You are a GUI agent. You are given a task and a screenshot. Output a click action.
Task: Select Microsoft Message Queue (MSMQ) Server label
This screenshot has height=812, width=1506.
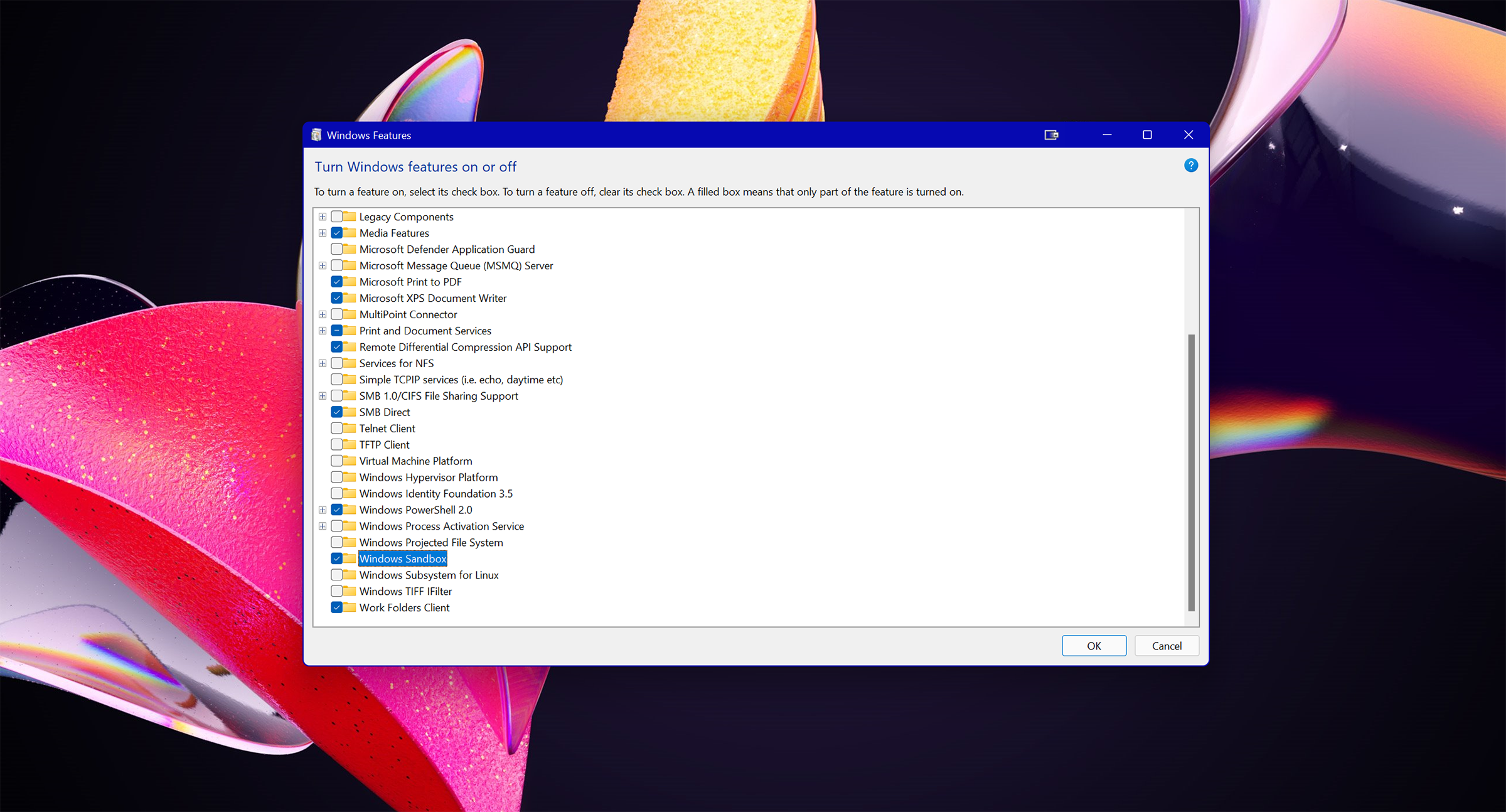coord(456,265)
